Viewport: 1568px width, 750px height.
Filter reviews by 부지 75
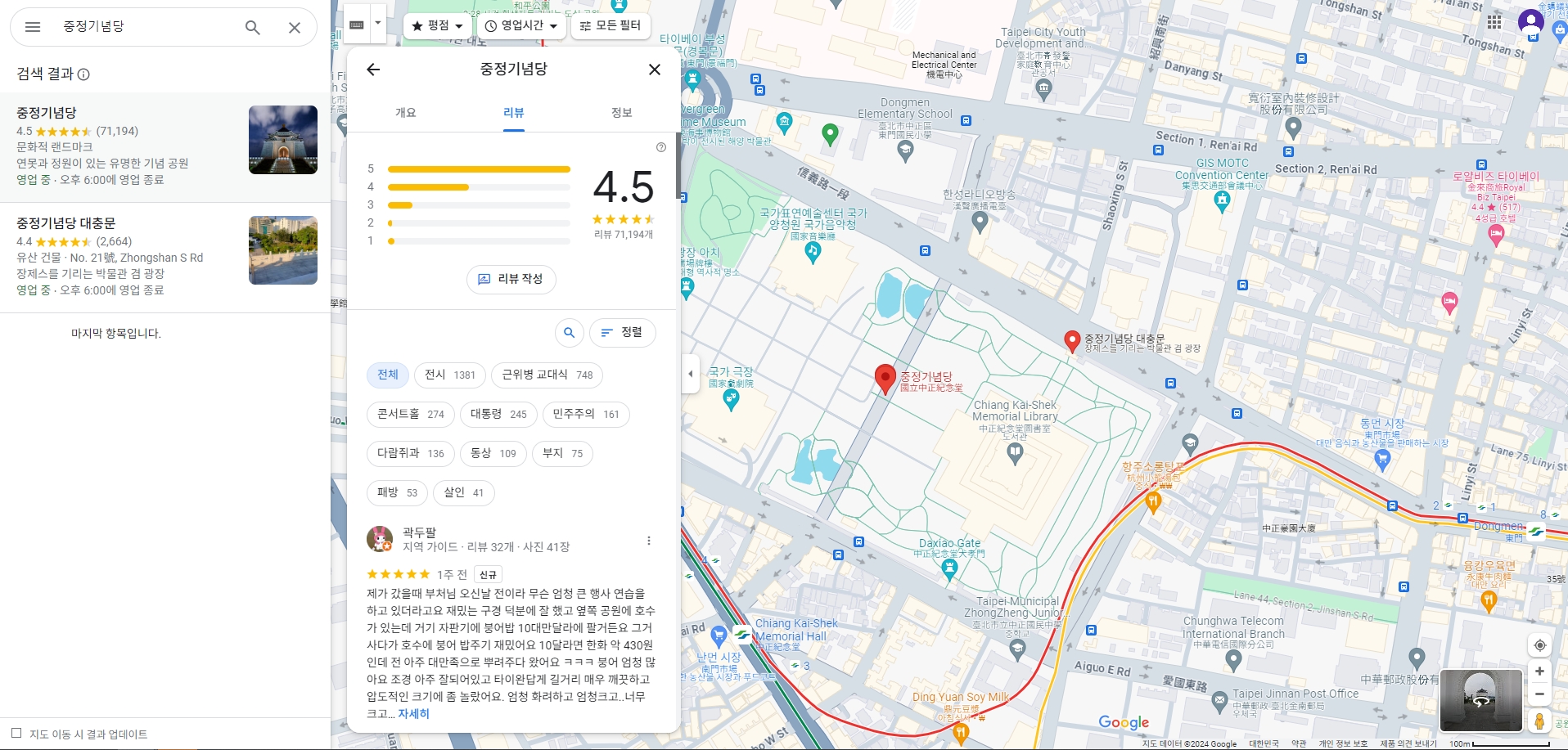(x=563, y=454)
